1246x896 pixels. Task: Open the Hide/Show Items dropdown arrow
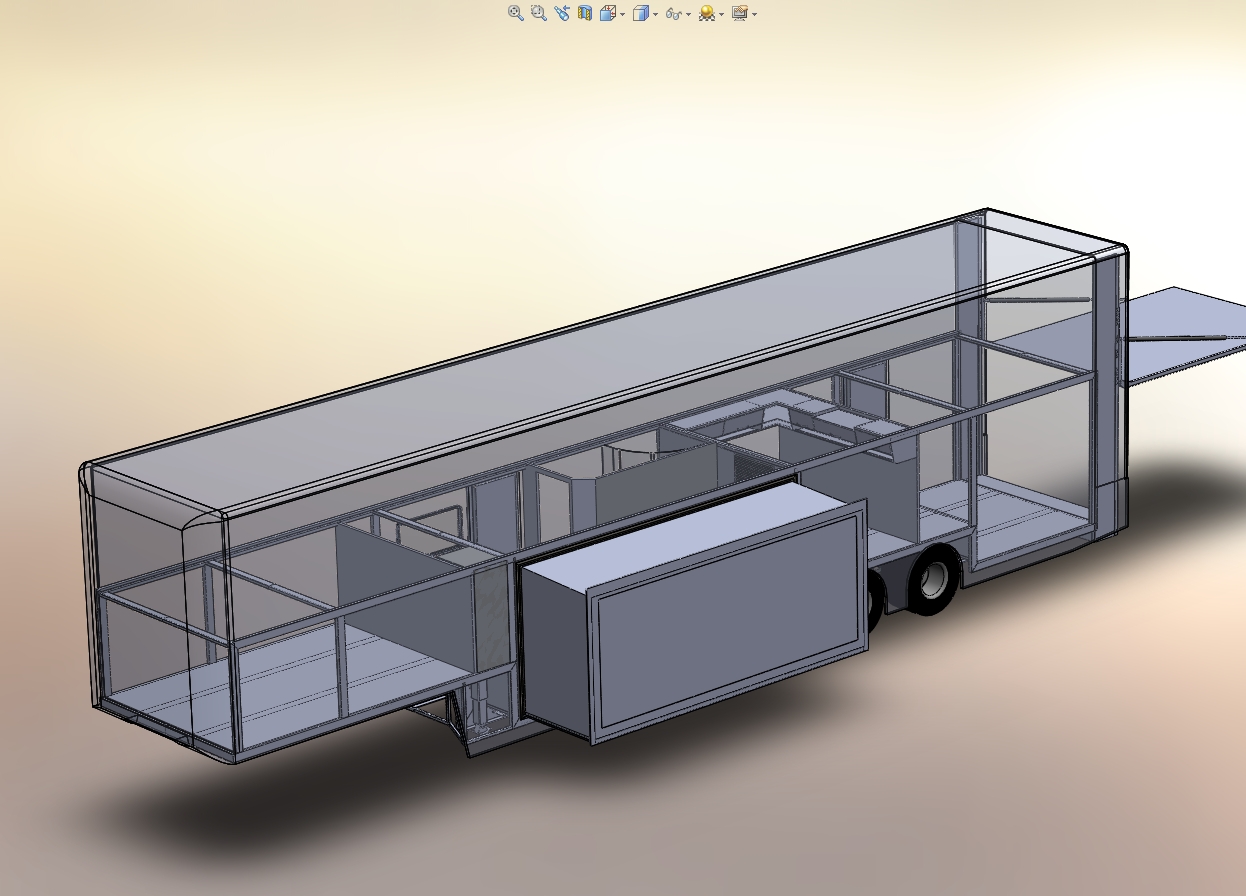tap(688, 14)
